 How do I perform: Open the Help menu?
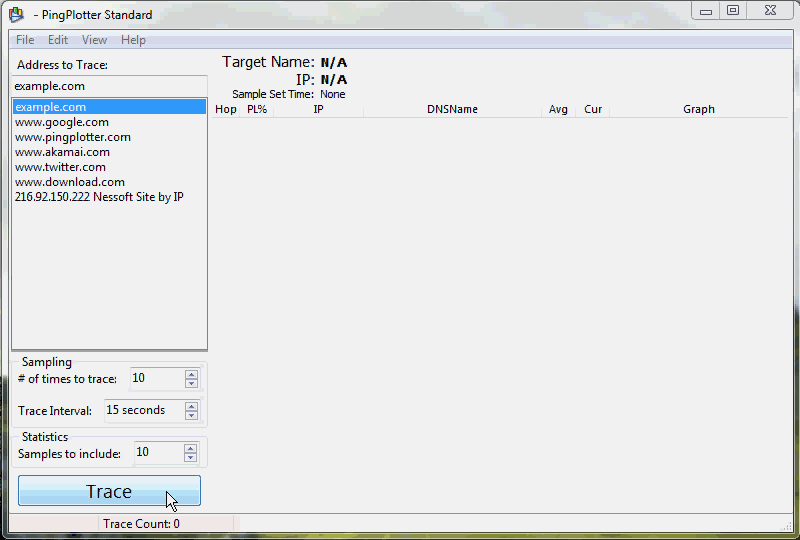(x=133, y=40)
